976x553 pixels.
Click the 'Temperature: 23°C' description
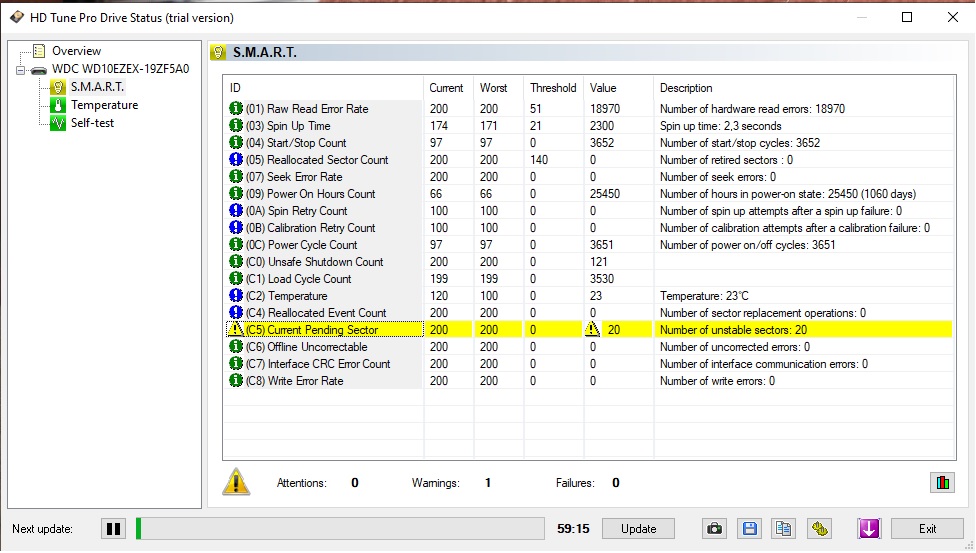tap(704, 296)
